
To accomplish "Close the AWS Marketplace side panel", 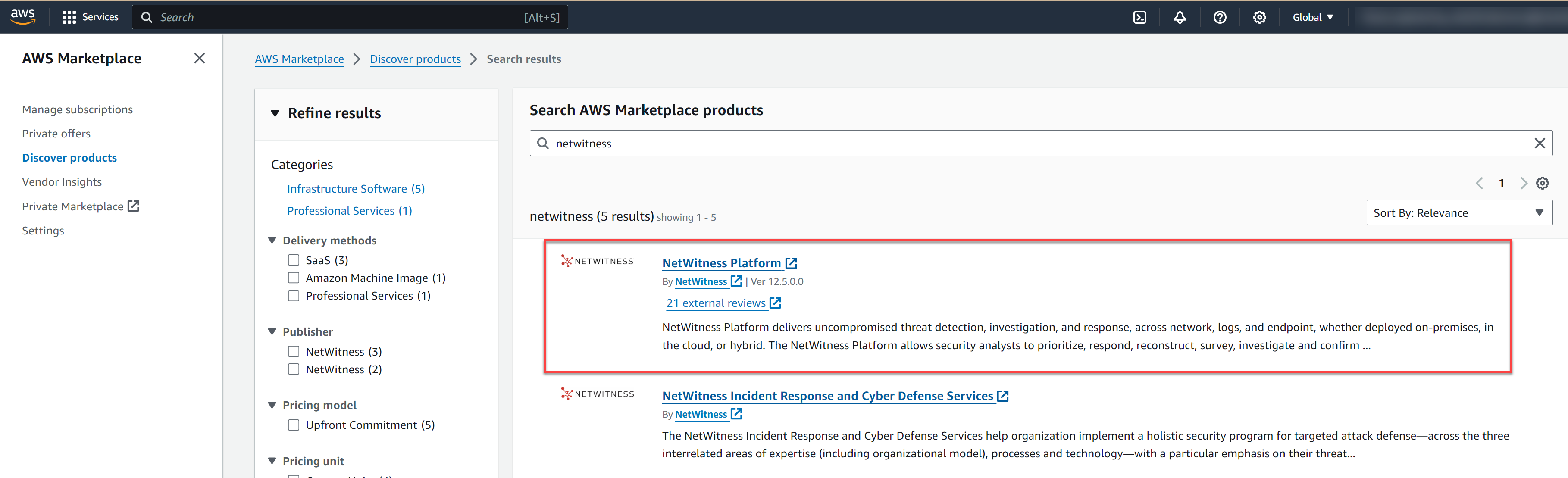I will pyautogui.click(x=199, y=59).
